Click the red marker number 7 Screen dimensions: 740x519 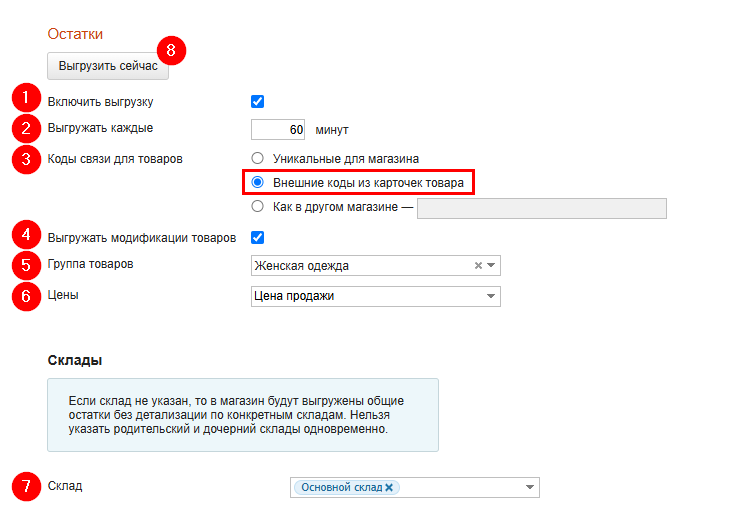(25, 487)
